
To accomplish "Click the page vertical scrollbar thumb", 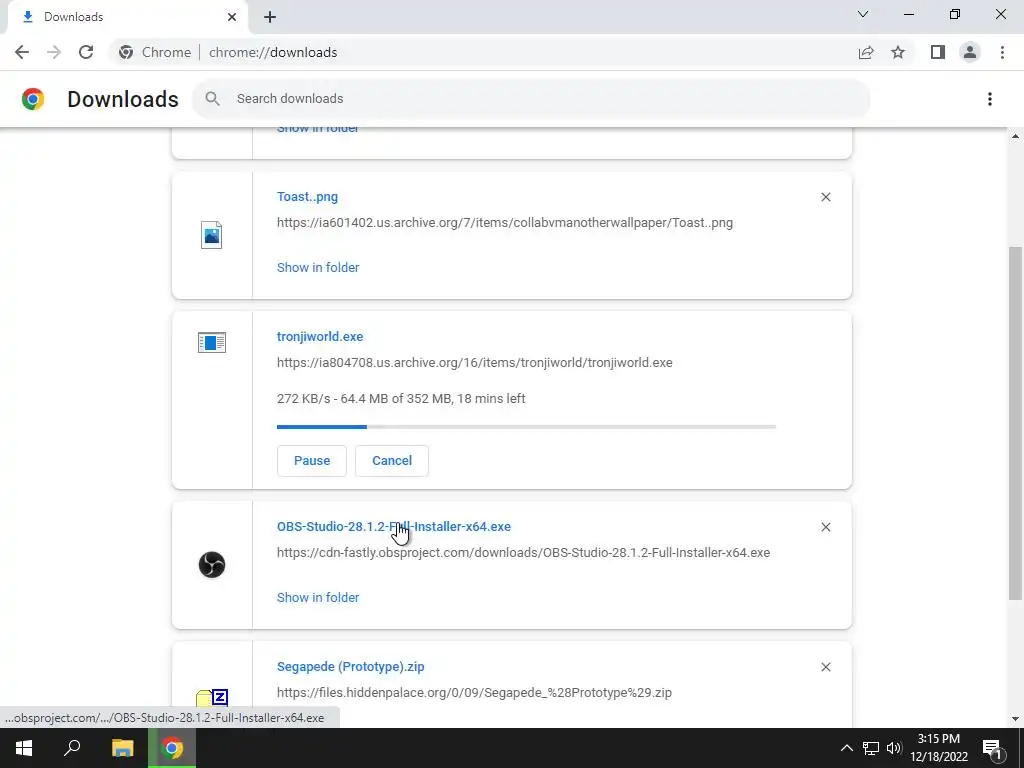I will 1015,423.
